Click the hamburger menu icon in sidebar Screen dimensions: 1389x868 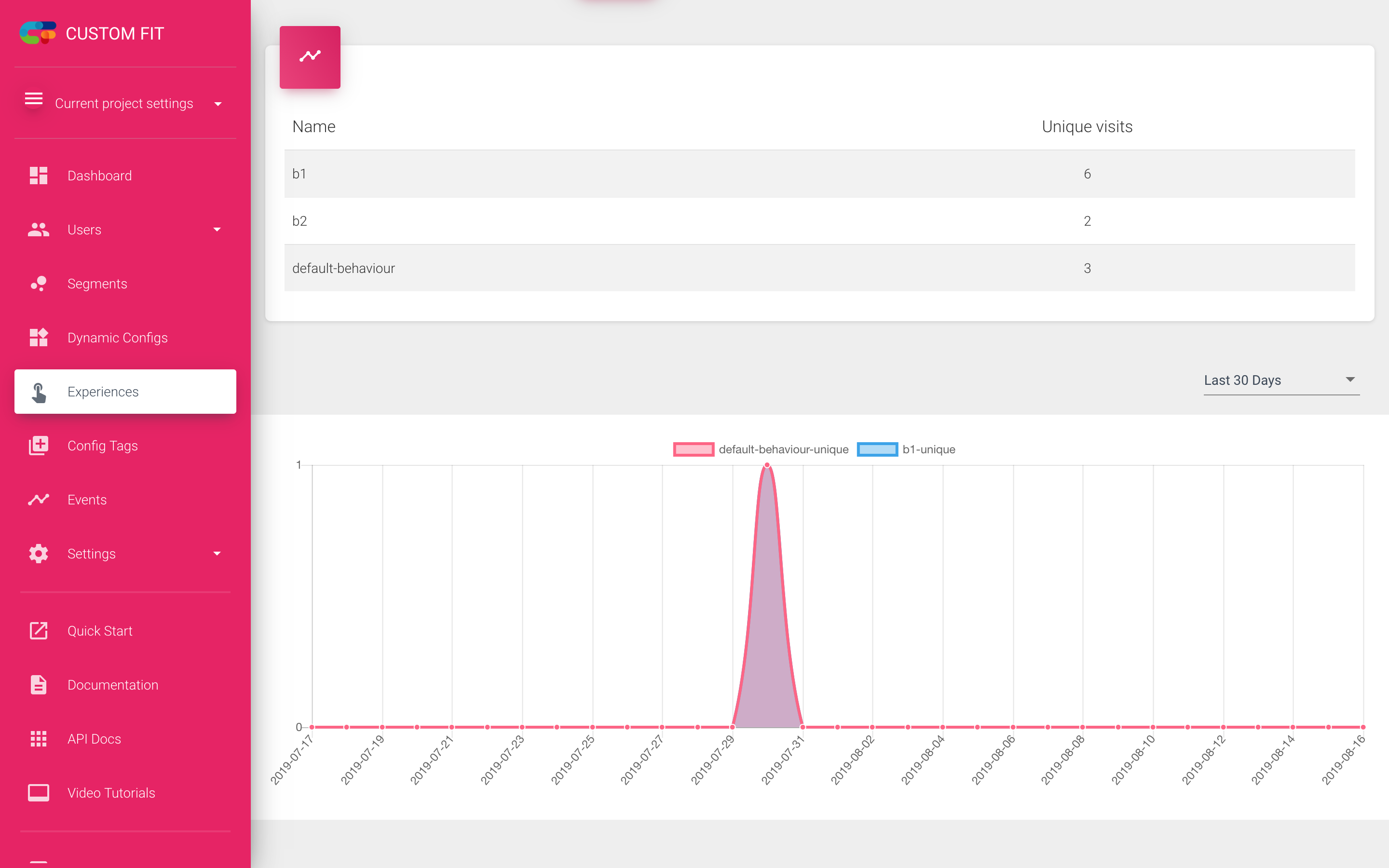(34, 99)
